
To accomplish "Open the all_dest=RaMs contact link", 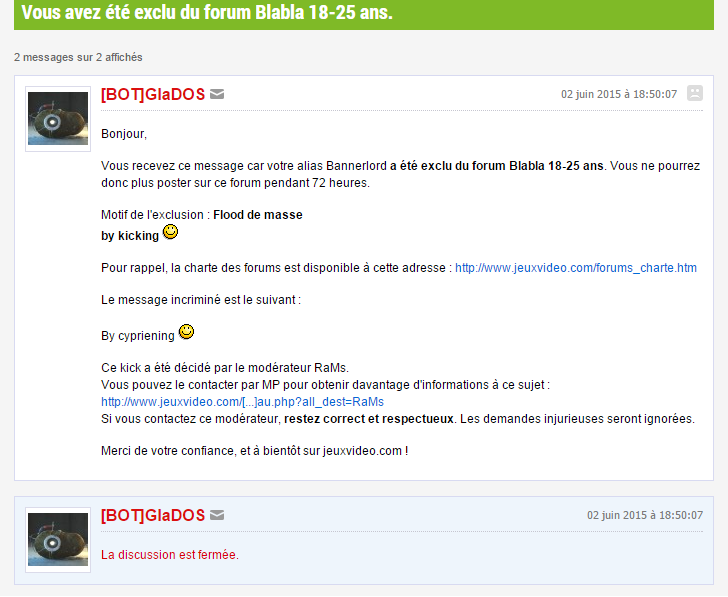I will pyautogui.click(x=242, y=402).
